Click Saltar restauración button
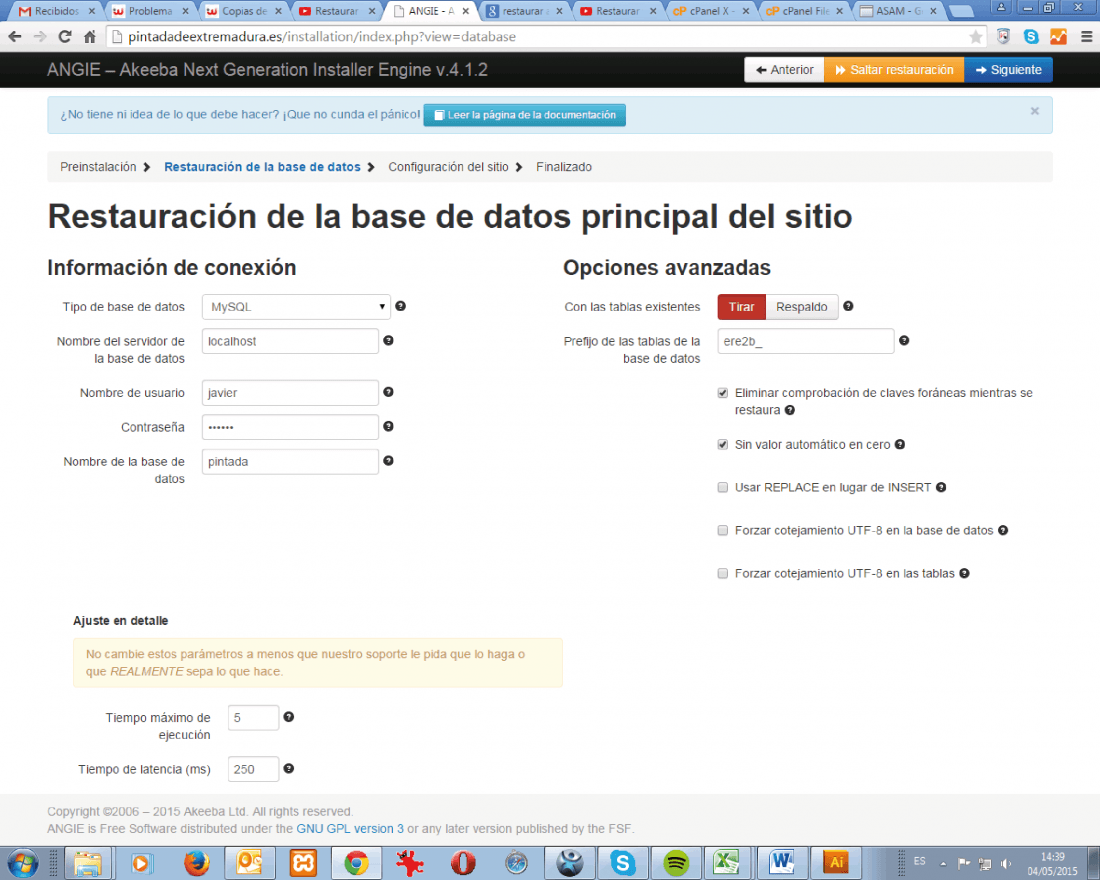1100x880 pixels. point(894,69)
